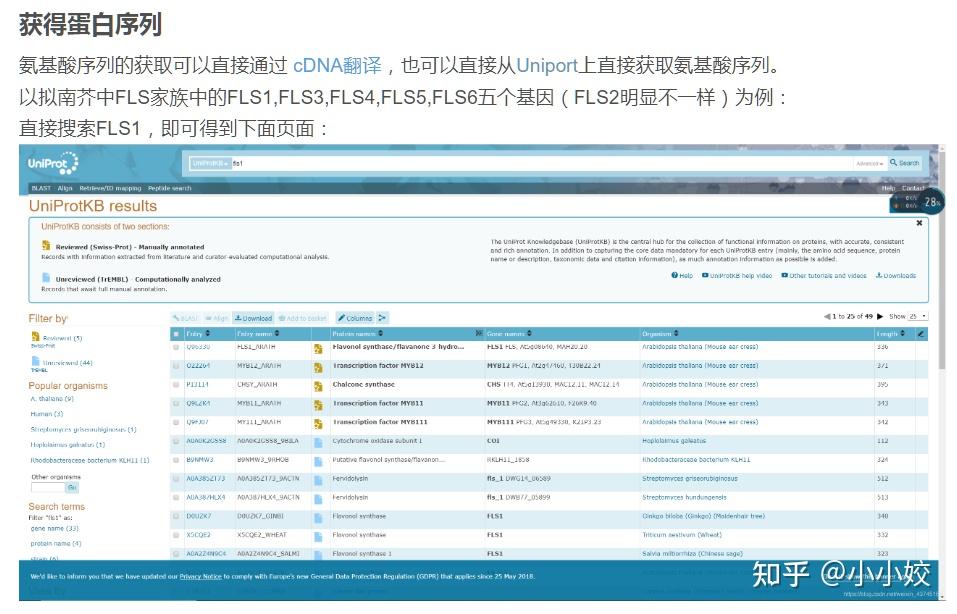Image resolution: width=957 pixels, height=614 pixels.
Task: Sort by the Length column arrows
Action: (903, 334)
